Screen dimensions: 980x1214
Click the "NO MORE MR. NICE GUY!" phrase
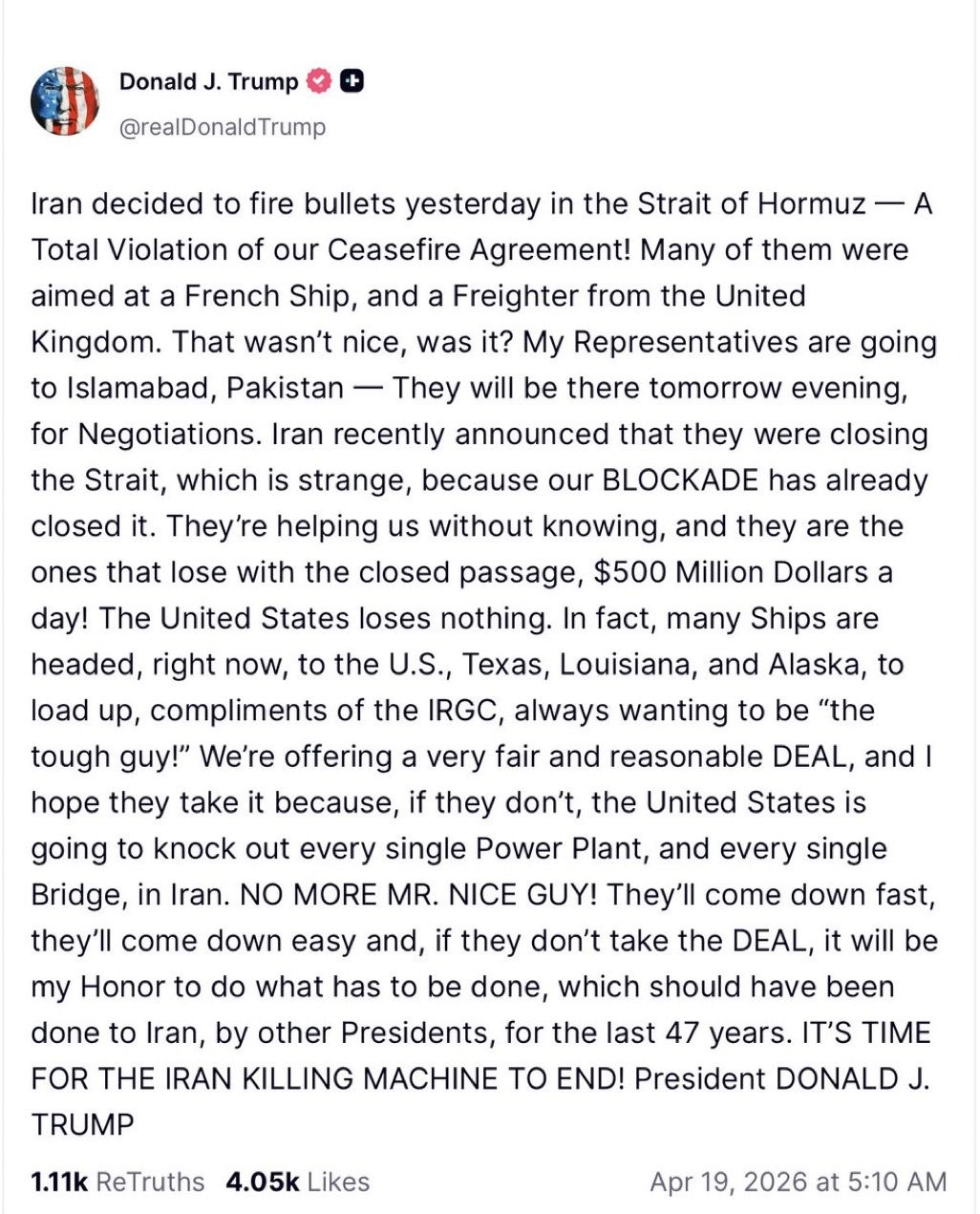coord(418,895)
